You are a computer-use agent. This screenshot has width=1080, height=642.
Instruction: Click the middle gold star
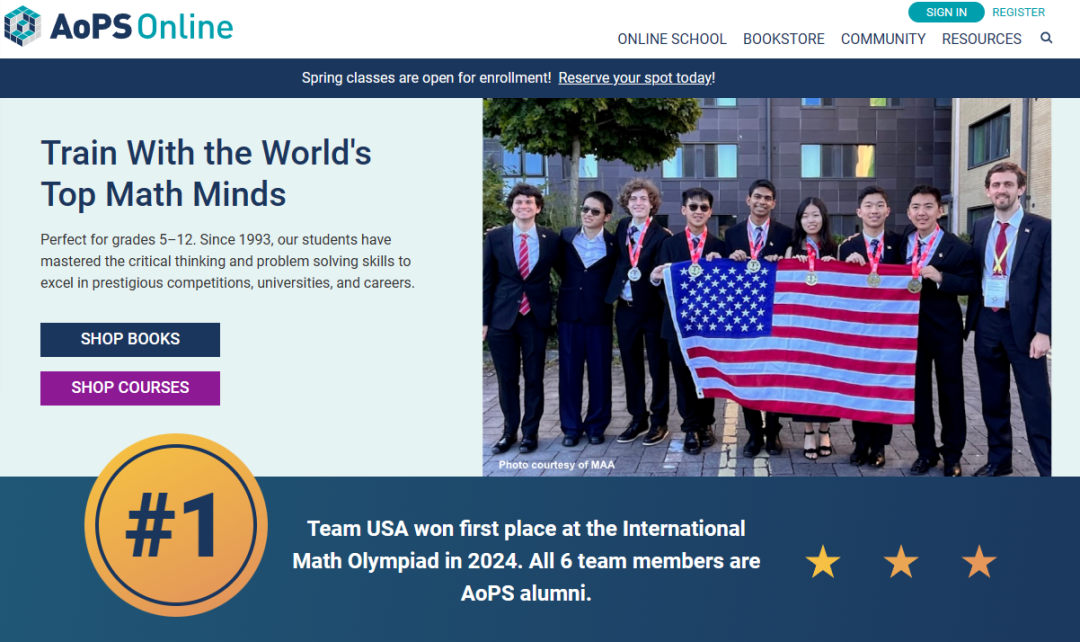(901, 562)
